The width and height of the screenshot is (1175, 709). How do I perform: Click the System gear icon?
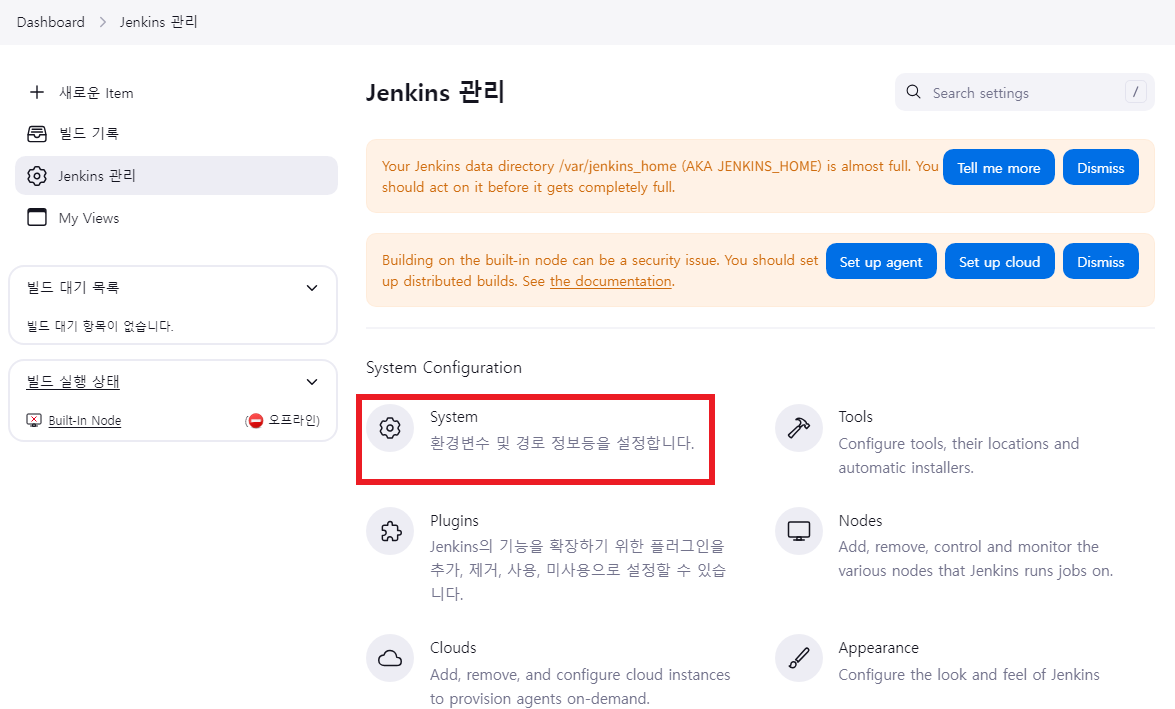[x=390, y=428]
